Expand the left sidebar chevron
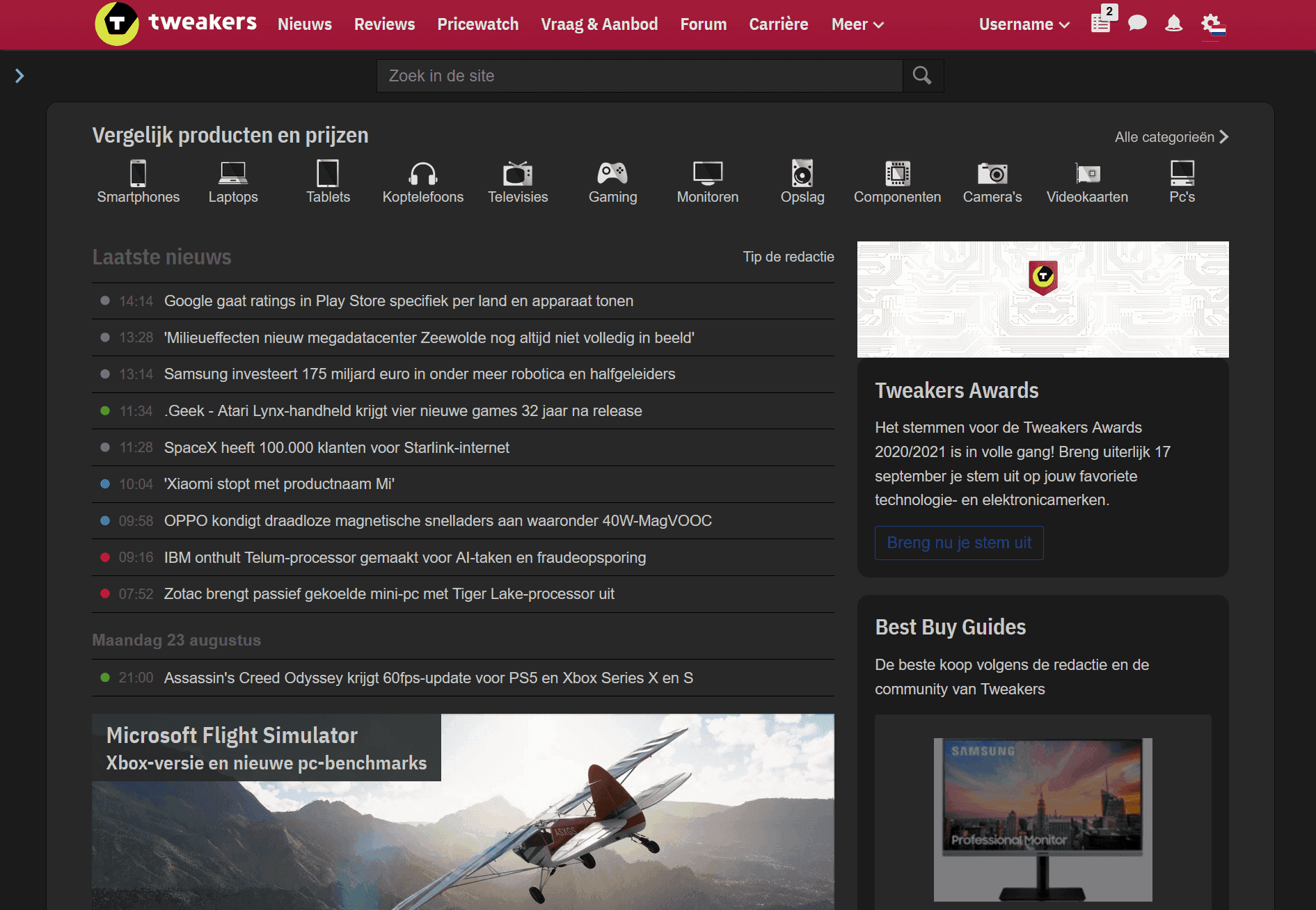This screenshot has width=1316, height=910. coord(19,76)
